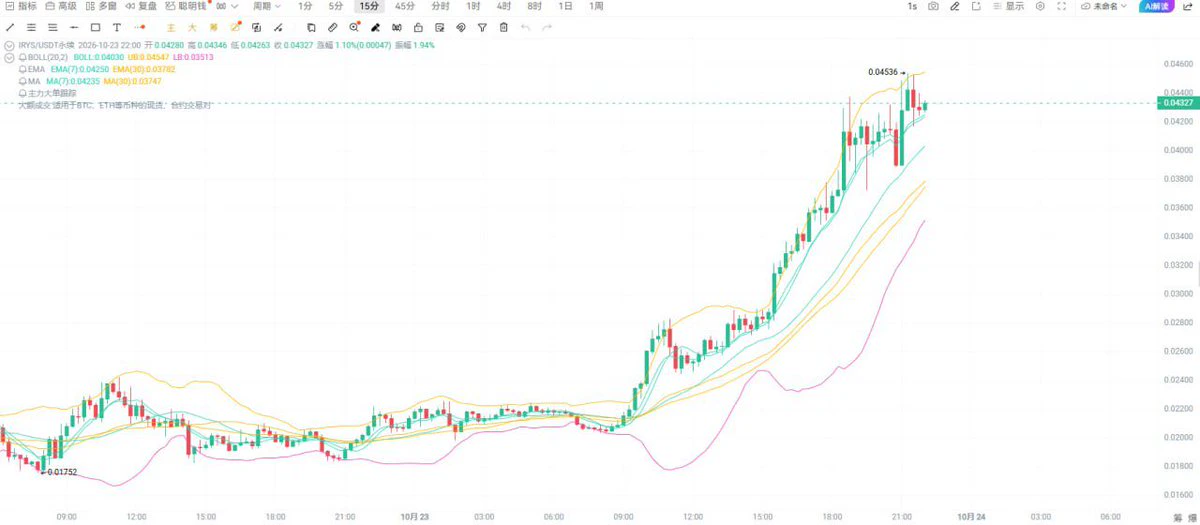Viewport: 1200px width, 525px height.
Task: Switch to 1时 timeframe
Action: tap(473, 6)
